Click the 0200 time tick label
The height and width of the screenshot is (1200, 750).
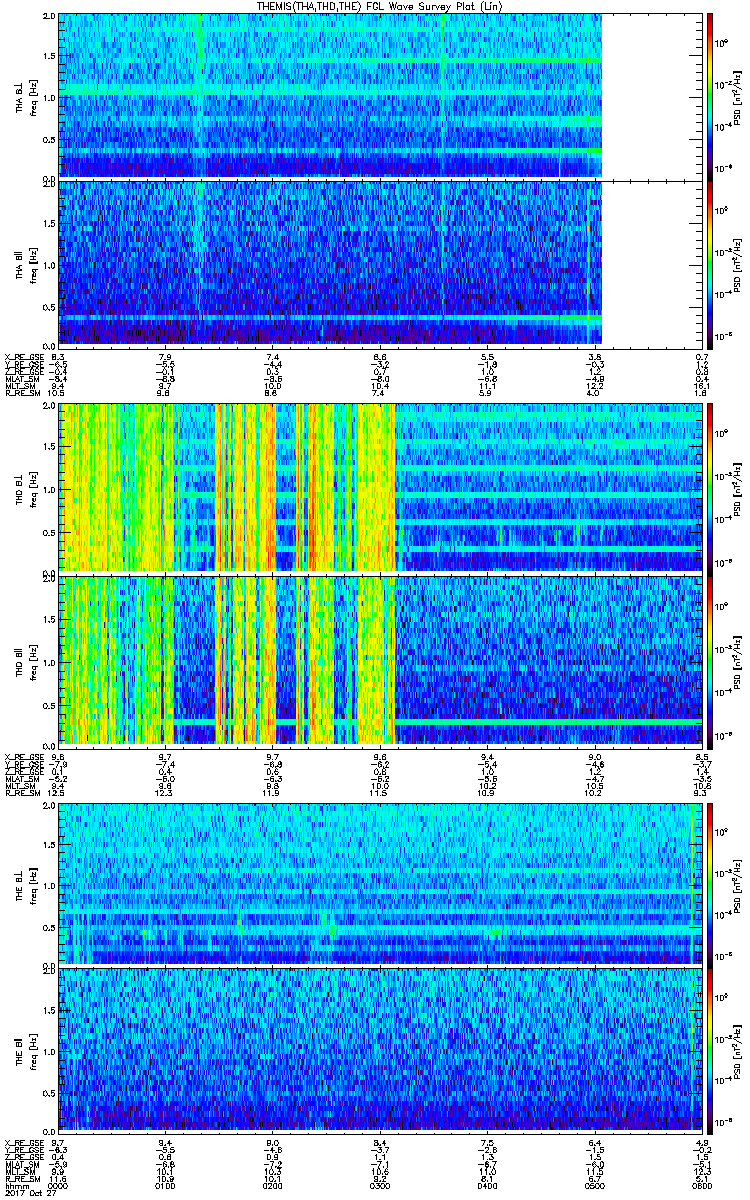(273, 1186)
